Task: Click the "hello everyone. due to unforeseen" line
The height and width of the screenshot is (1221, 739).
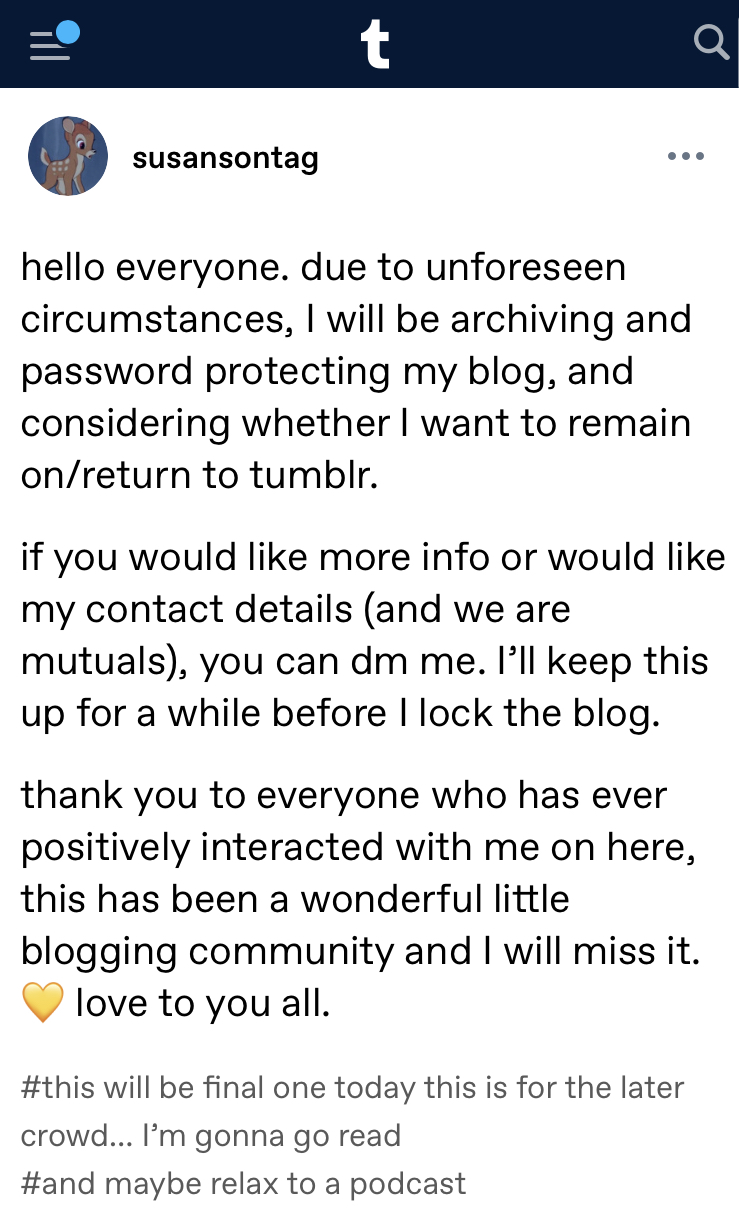Action: tap(324, 267)
